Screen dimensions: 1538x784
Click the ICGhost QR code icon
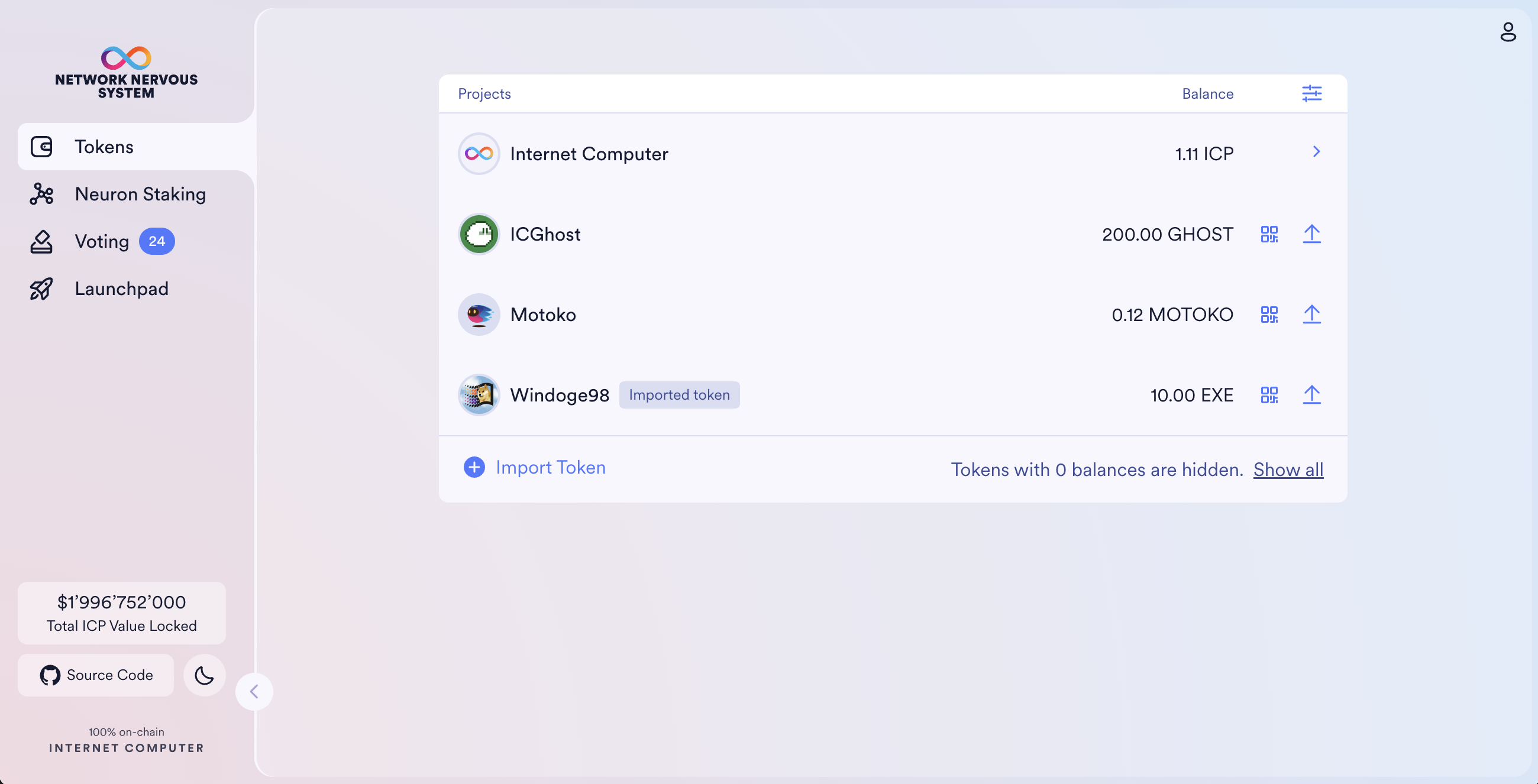[x=1269, y=234]
